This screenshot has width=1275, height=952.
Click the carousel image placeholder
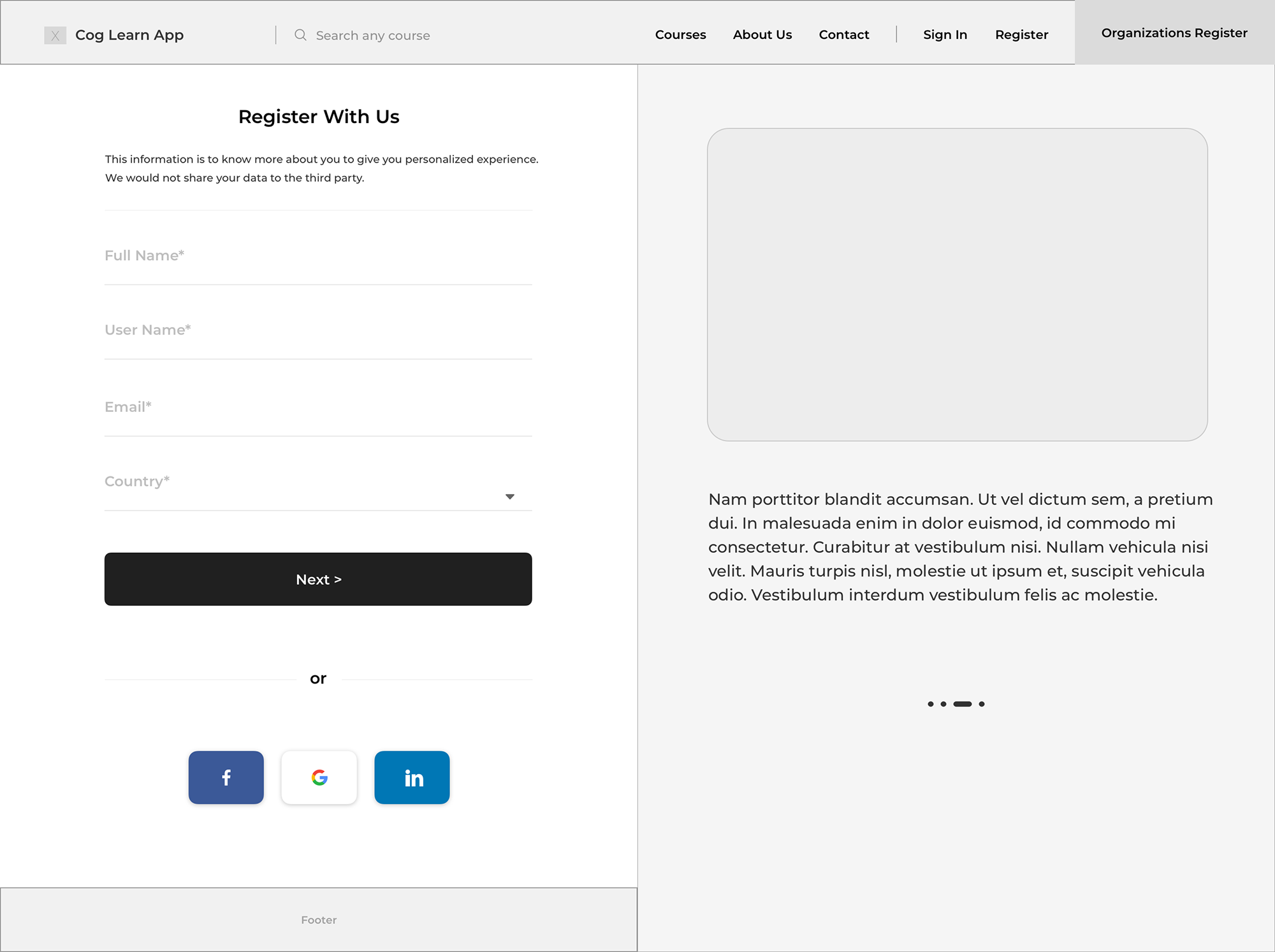(x=958, y=284)
